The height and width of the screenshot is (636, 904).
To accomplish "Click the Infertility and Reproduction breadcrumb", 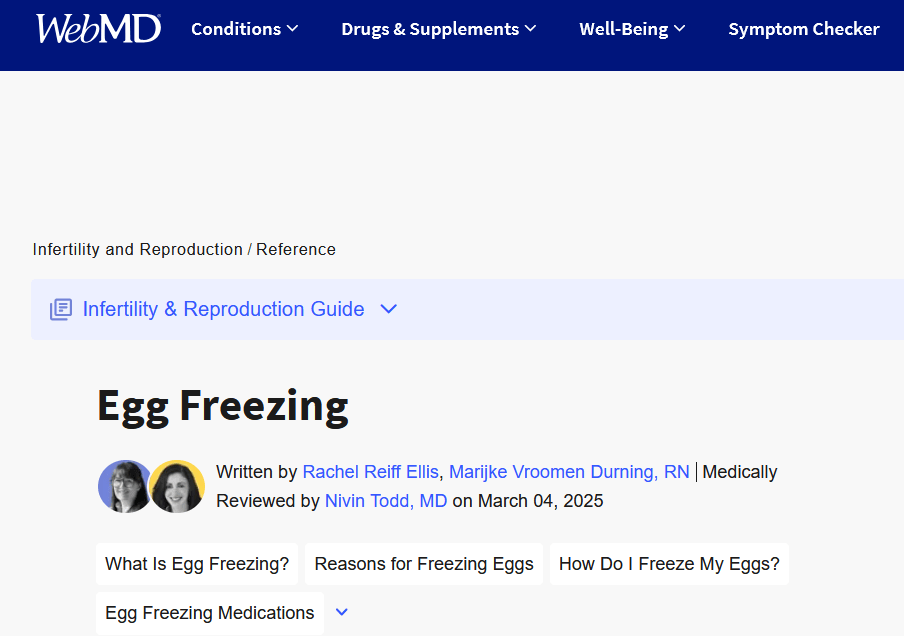I will click(x=137, y=249).
